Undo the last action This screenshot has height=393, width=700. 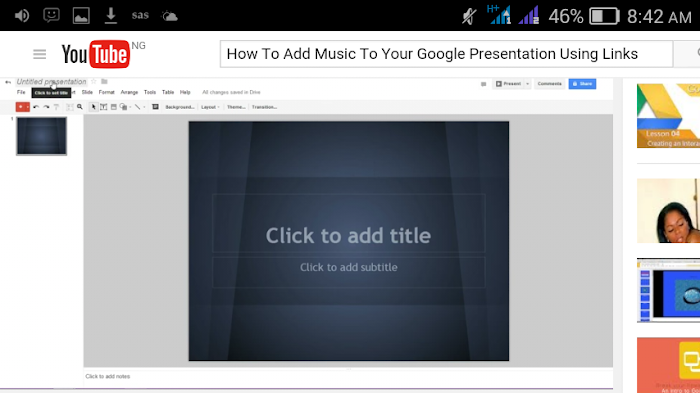click(x=36, y=107)
